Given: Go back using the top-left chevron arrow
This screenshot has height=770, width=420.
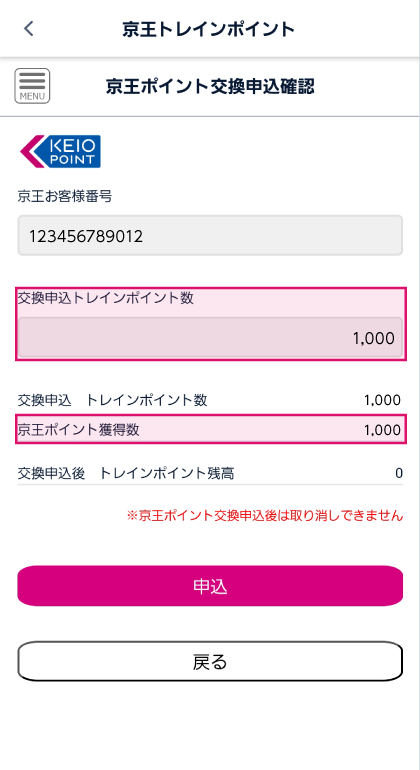Looking at the screenshot, I should click(29, 28).
